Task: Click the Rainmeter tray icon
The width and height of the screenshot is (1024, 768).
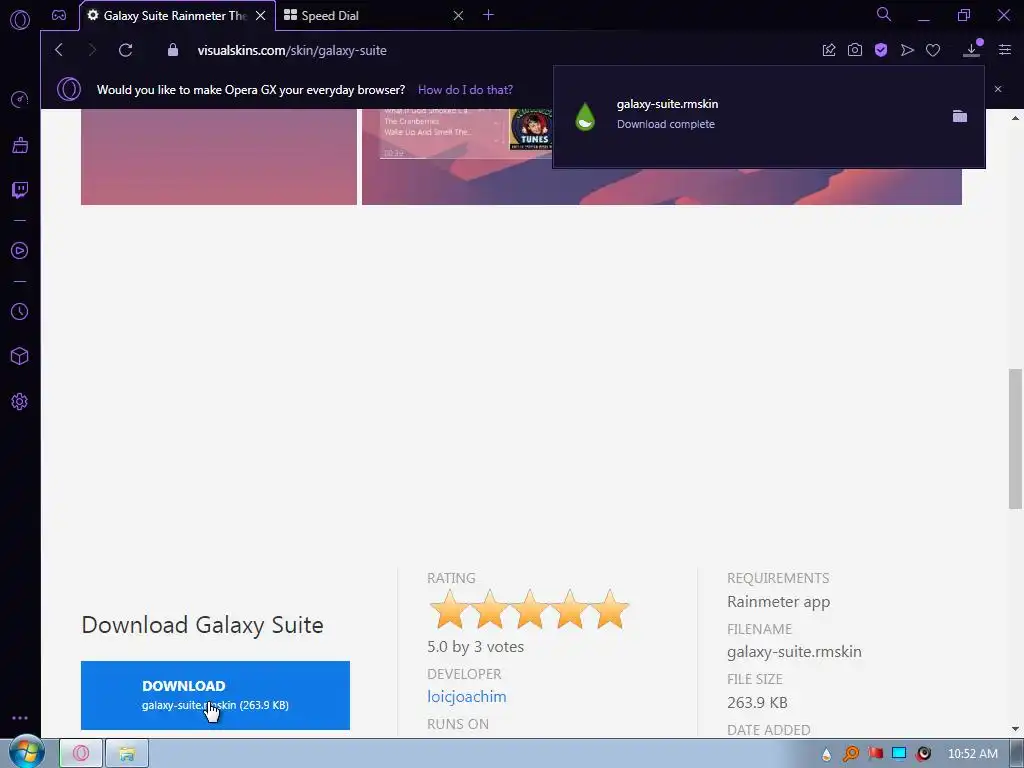Action: tap(826, 754)
